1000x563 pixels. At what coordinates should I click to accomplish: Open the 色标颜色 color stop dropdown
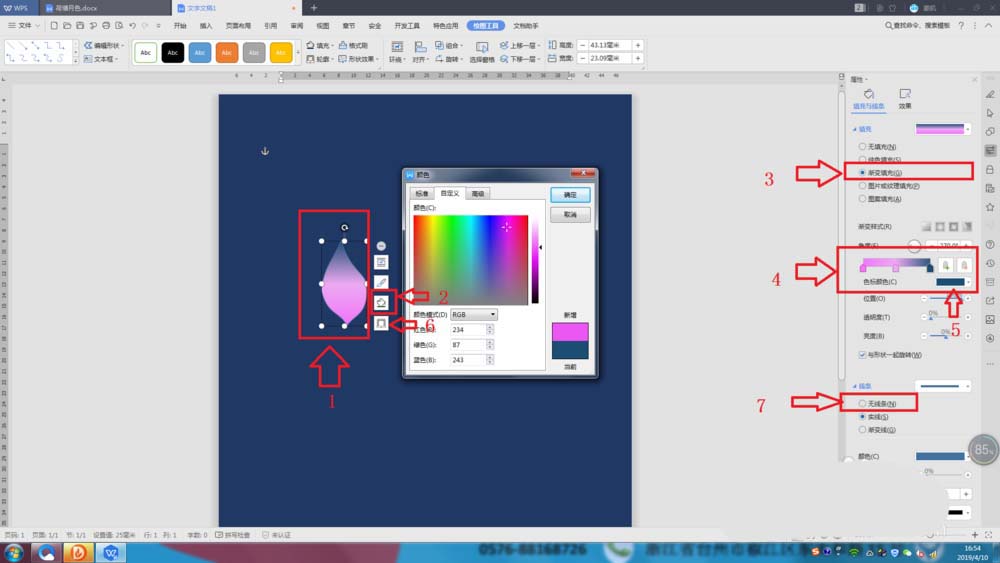[x=968, y=282]
